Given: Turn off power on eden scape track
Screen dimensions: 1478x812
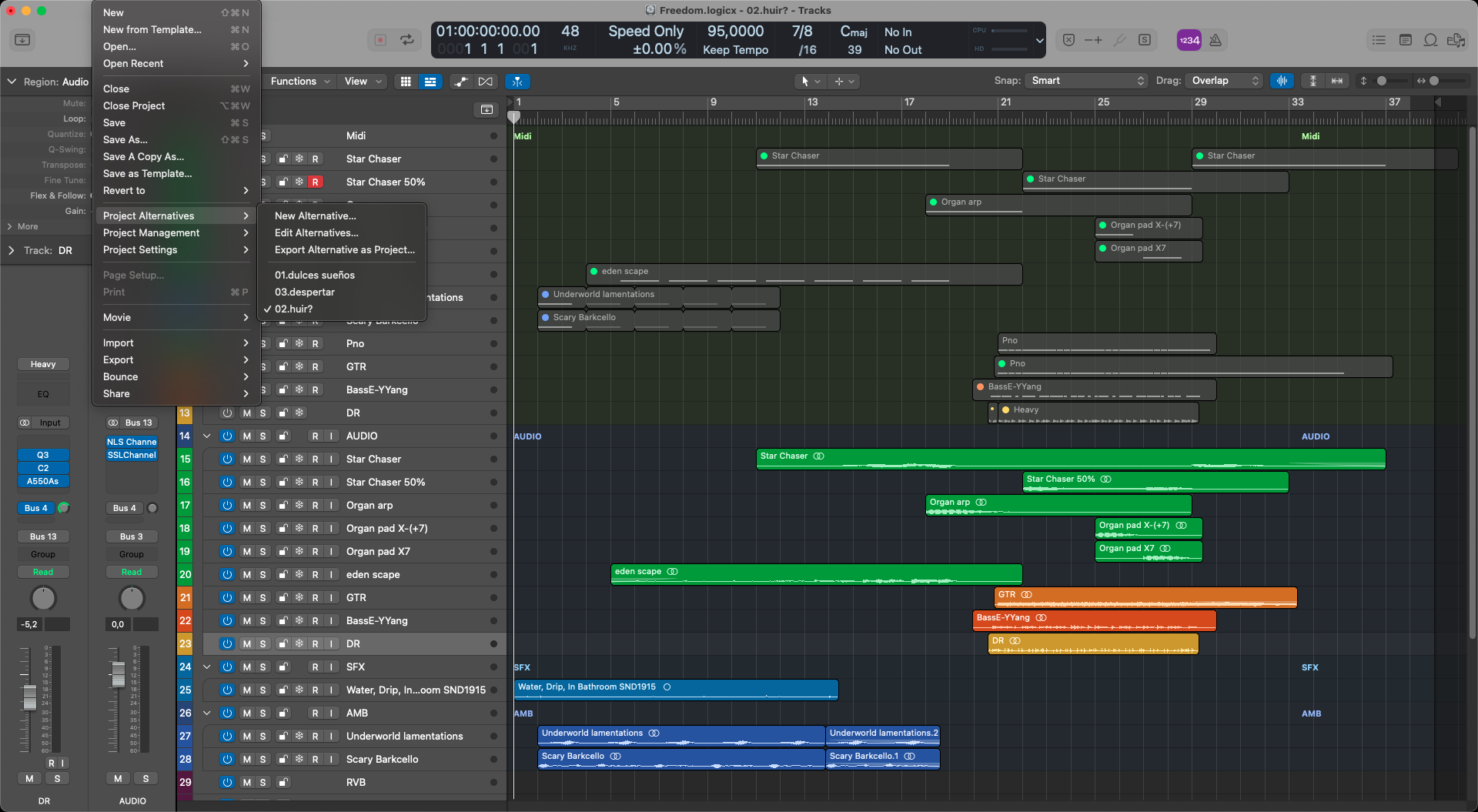Looking at the screenshot, I should [x=227, y=575].
